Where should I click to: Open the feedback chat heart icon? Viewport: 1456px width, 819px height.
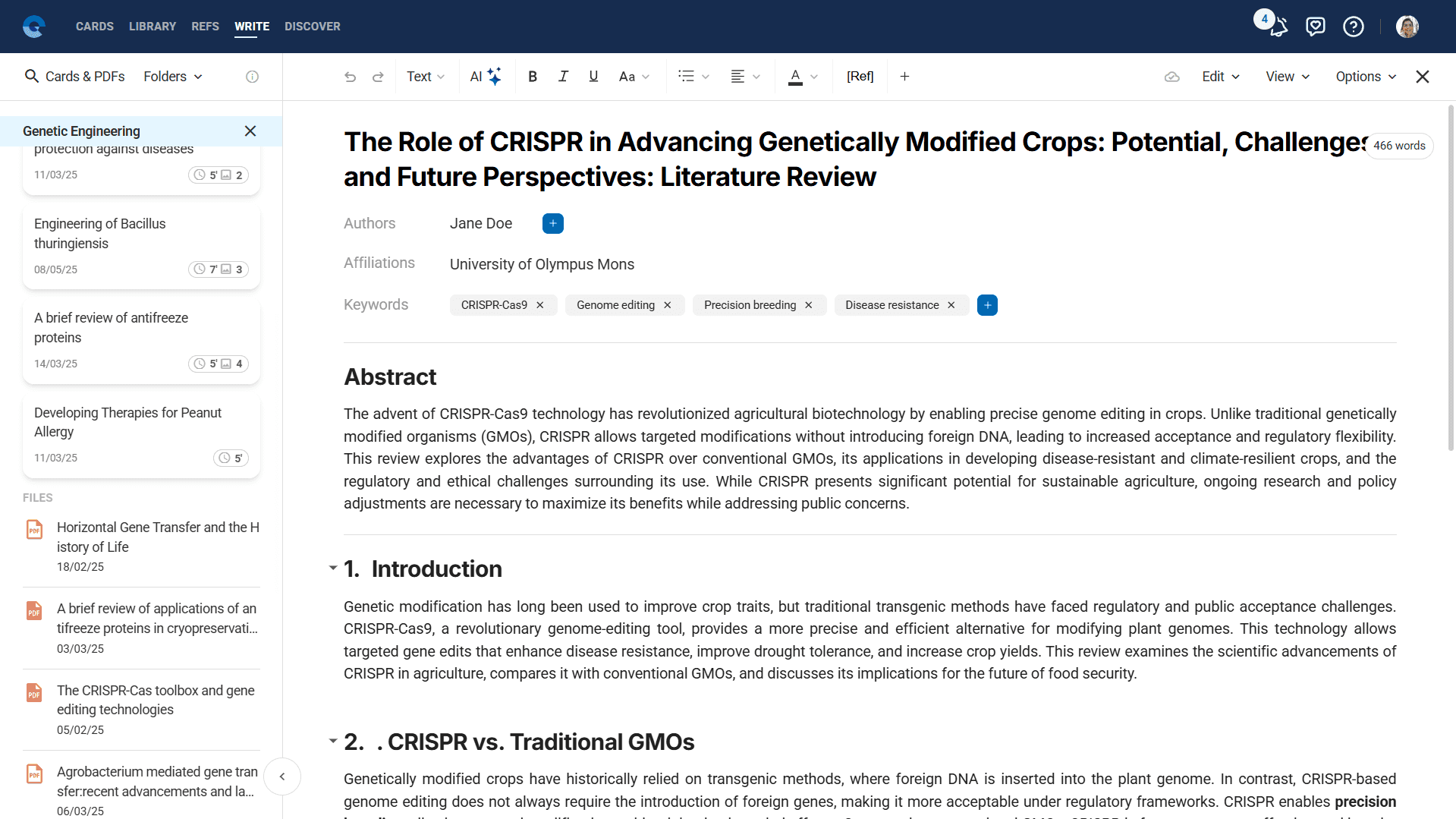pos(1315,27)
